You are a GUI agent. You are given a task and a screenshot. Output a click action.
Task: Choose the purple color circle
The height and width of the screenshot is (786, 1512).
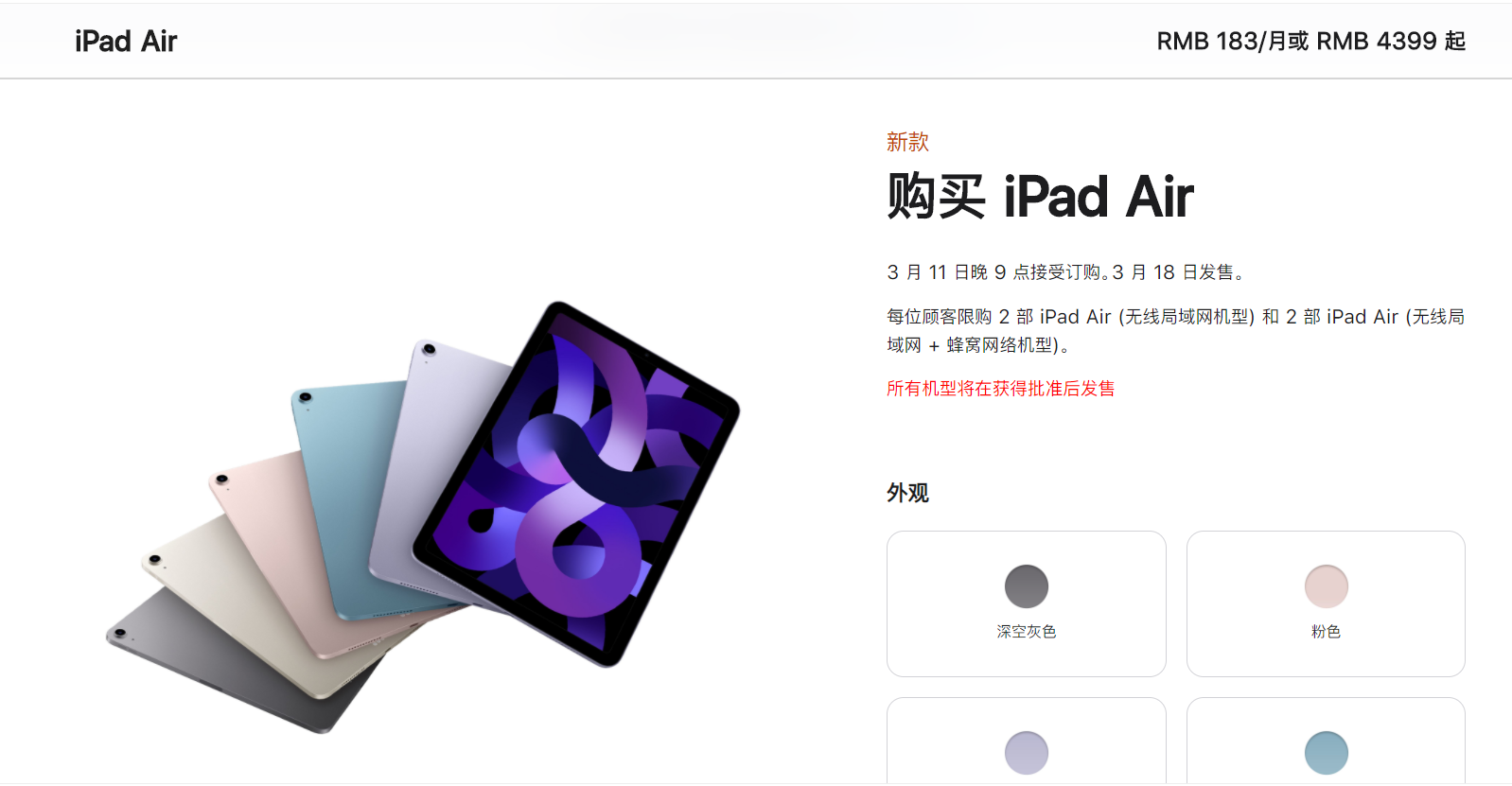[x=1026, y=753]
